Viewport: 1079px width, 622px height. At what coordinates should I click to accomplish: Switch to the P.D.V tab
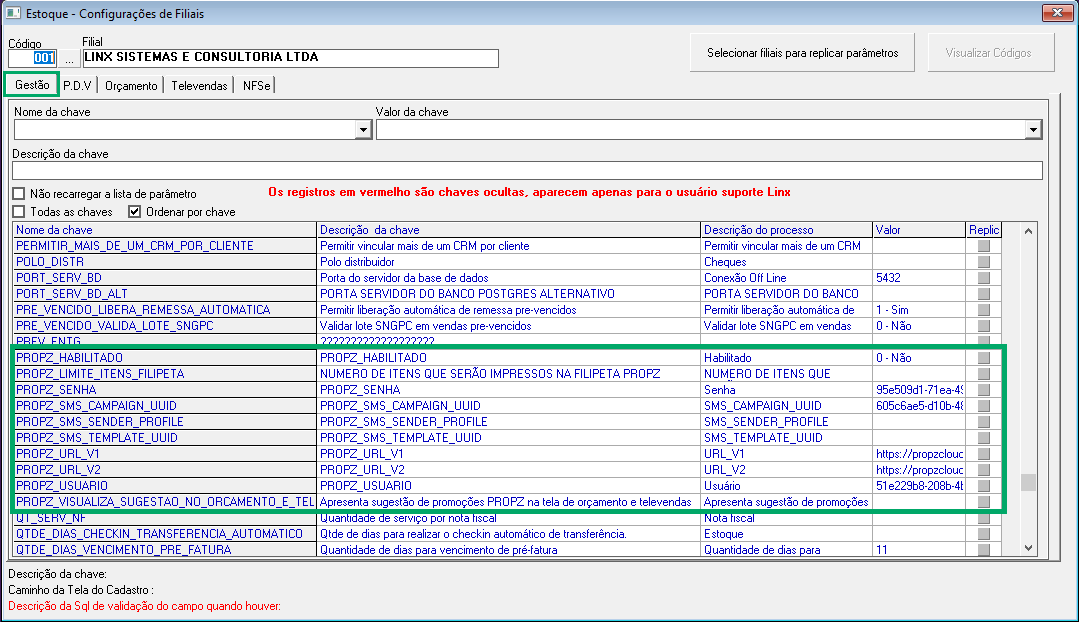tap(77, 86)
